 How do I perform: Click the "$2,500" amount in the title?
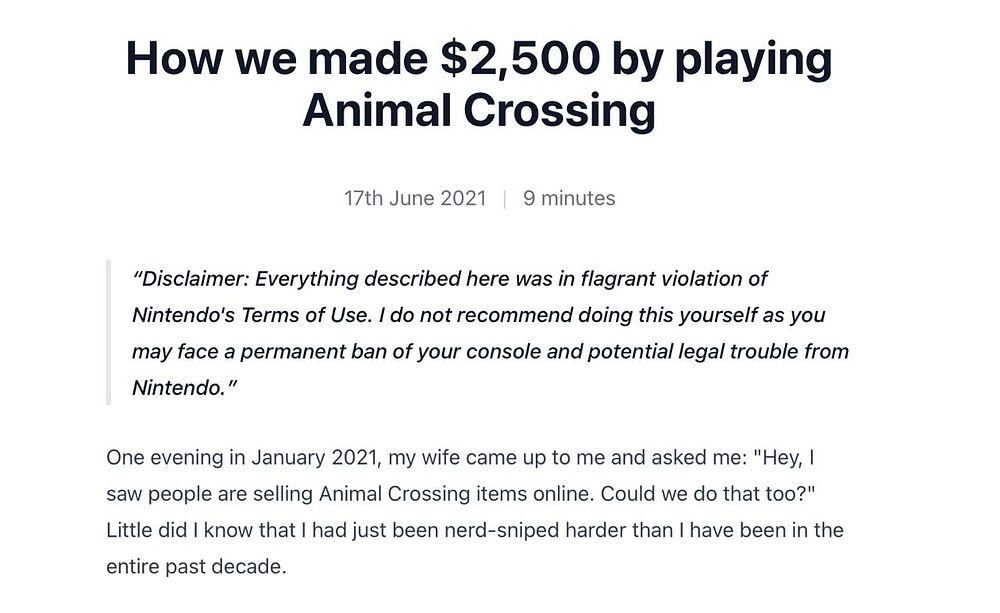click(x=518, y=59)
